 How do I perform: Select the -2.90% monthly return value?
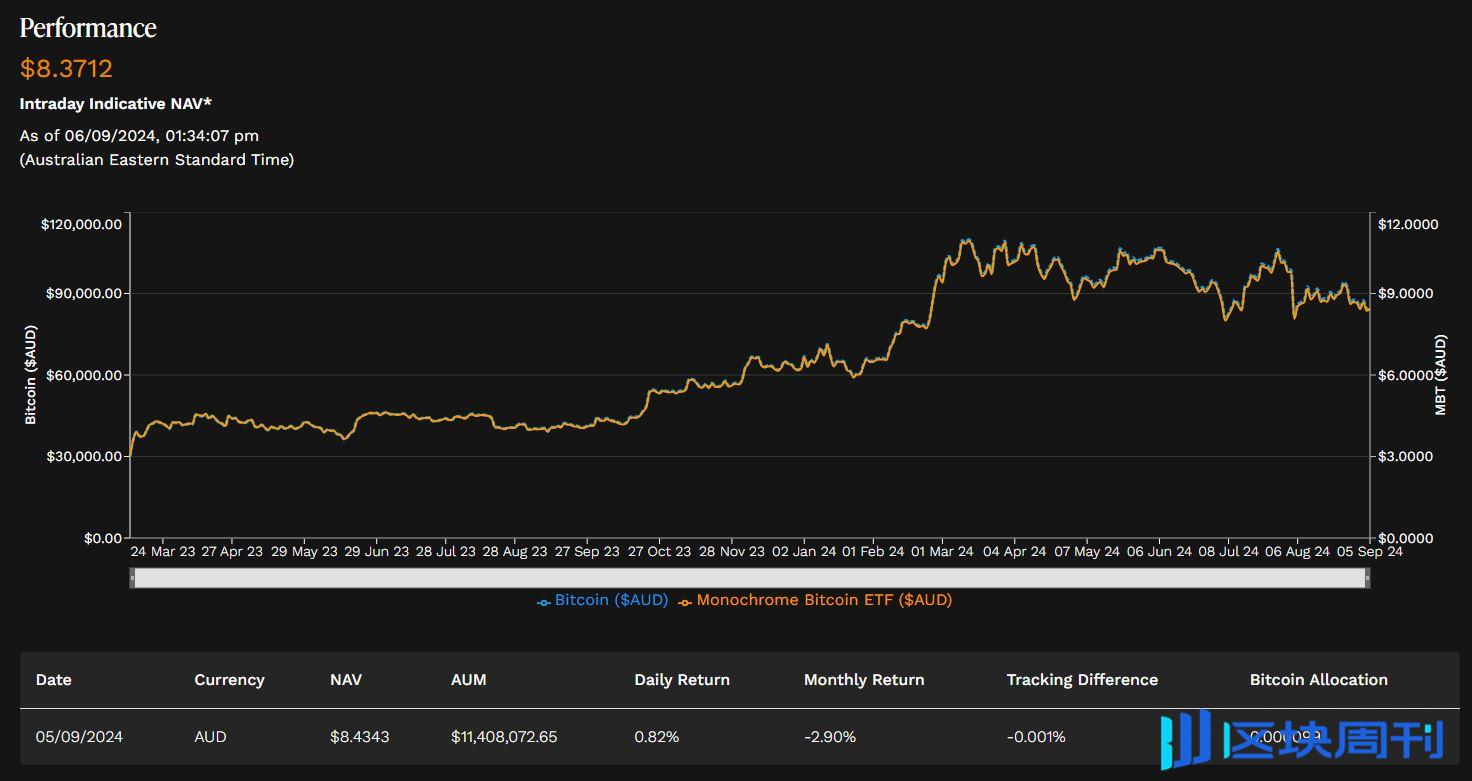830,737
